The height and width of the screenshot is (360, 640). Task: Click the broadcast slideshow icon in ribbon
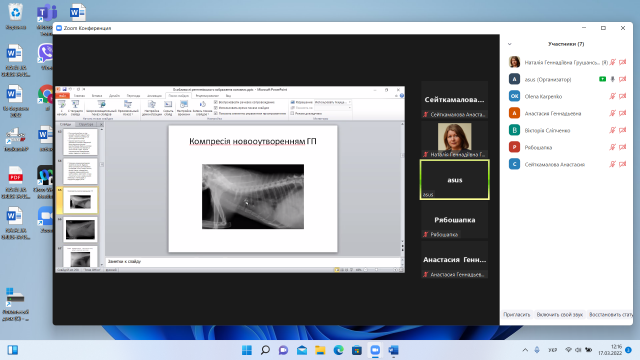pyautogui.click(x=101, y=105)
